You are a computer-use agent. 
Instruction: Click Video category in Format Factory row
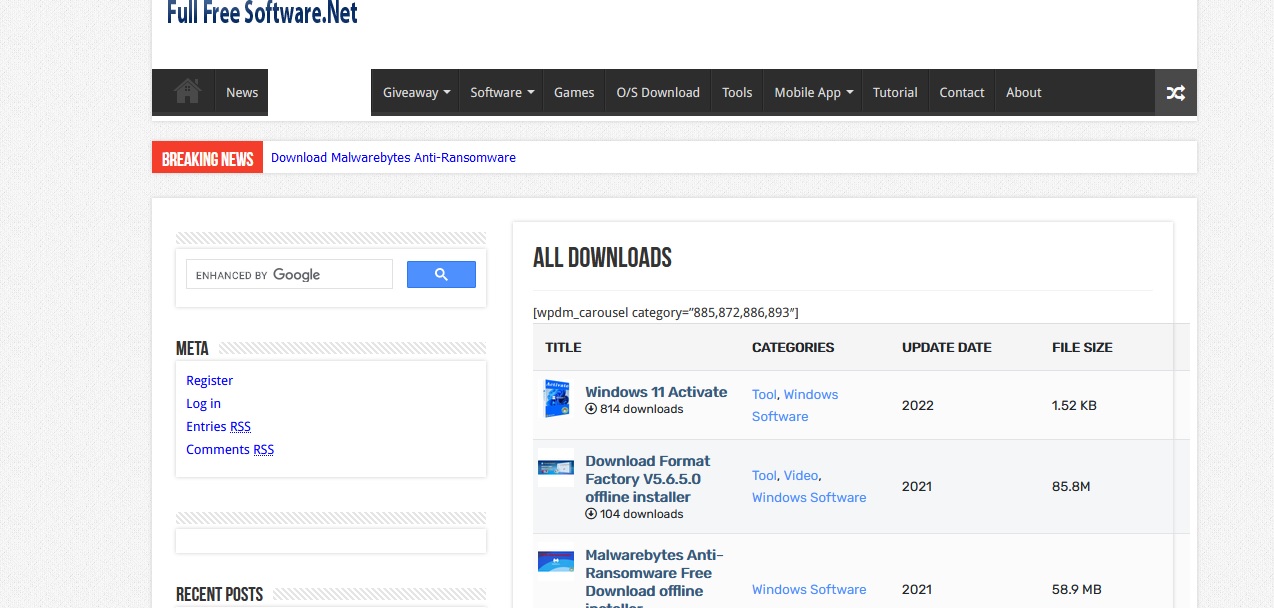(x=801, y=475)
